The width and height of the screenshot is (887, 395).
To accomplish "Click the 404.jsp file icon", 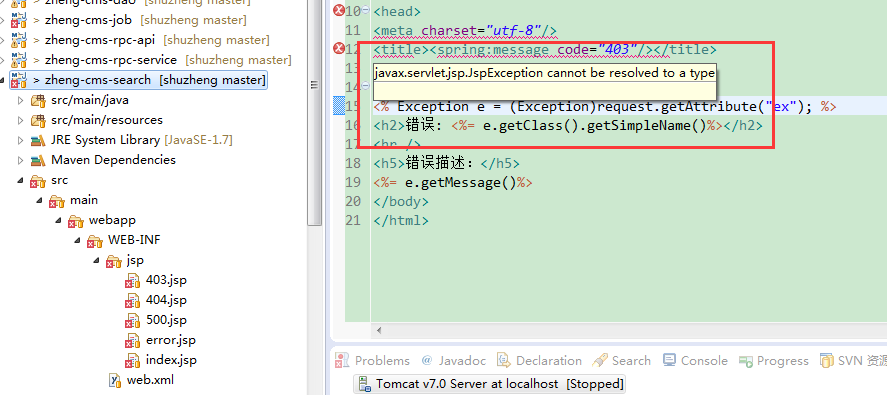I will pyautogui.click(x=132, y=300).
